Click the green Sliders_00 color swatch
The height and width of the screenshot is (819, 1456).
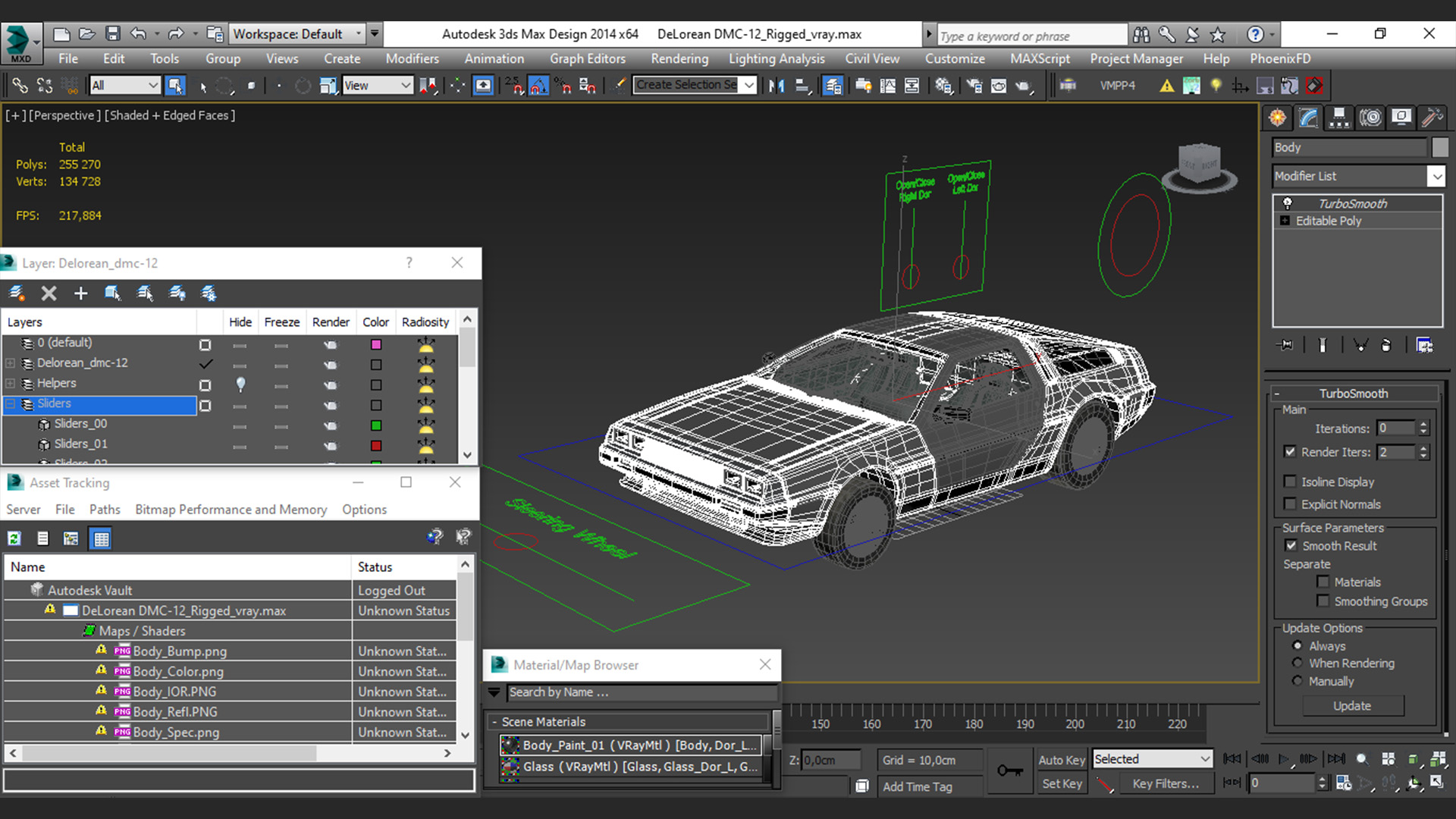pyautogui.click(x=376, y=425)
